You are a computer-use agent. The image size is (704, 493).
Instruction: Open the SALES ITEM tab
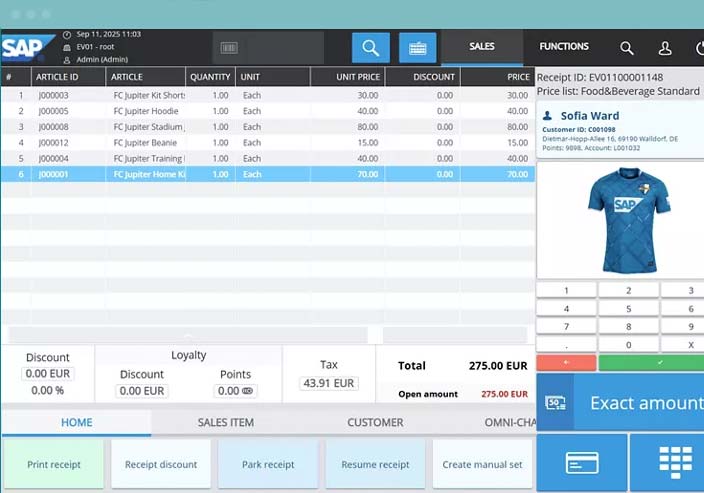coord(226,423)
